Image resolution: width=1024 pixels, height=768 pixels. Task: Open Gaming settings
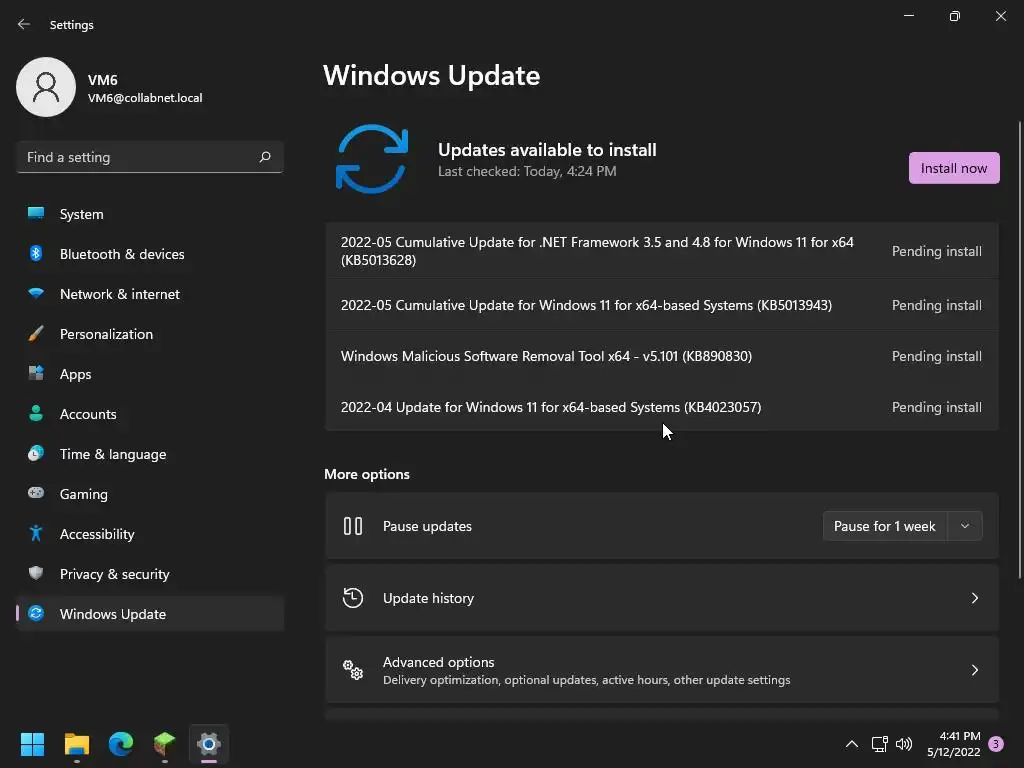pos(150,493)
